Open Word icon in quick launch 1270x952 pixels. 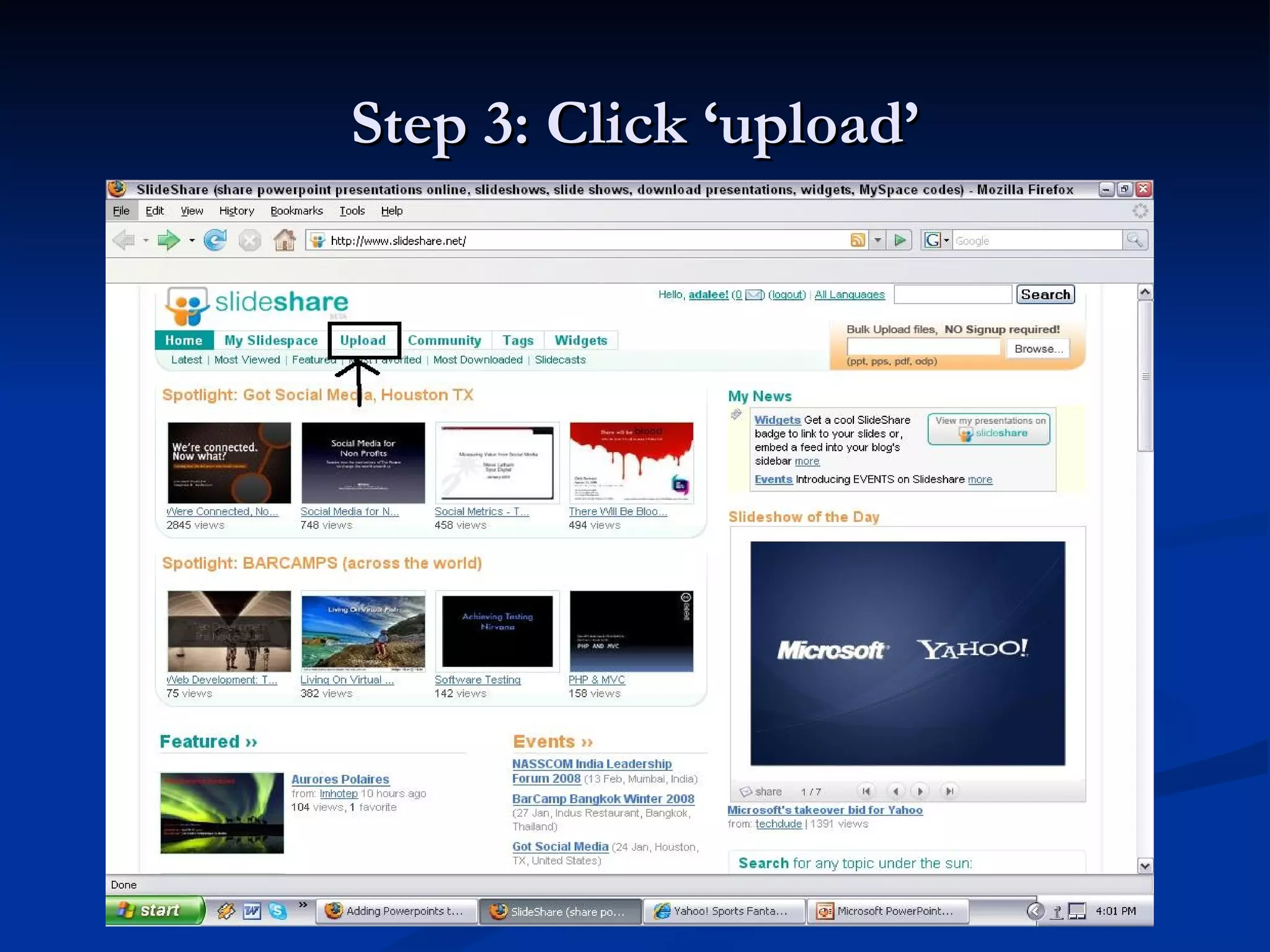[252, 911]
